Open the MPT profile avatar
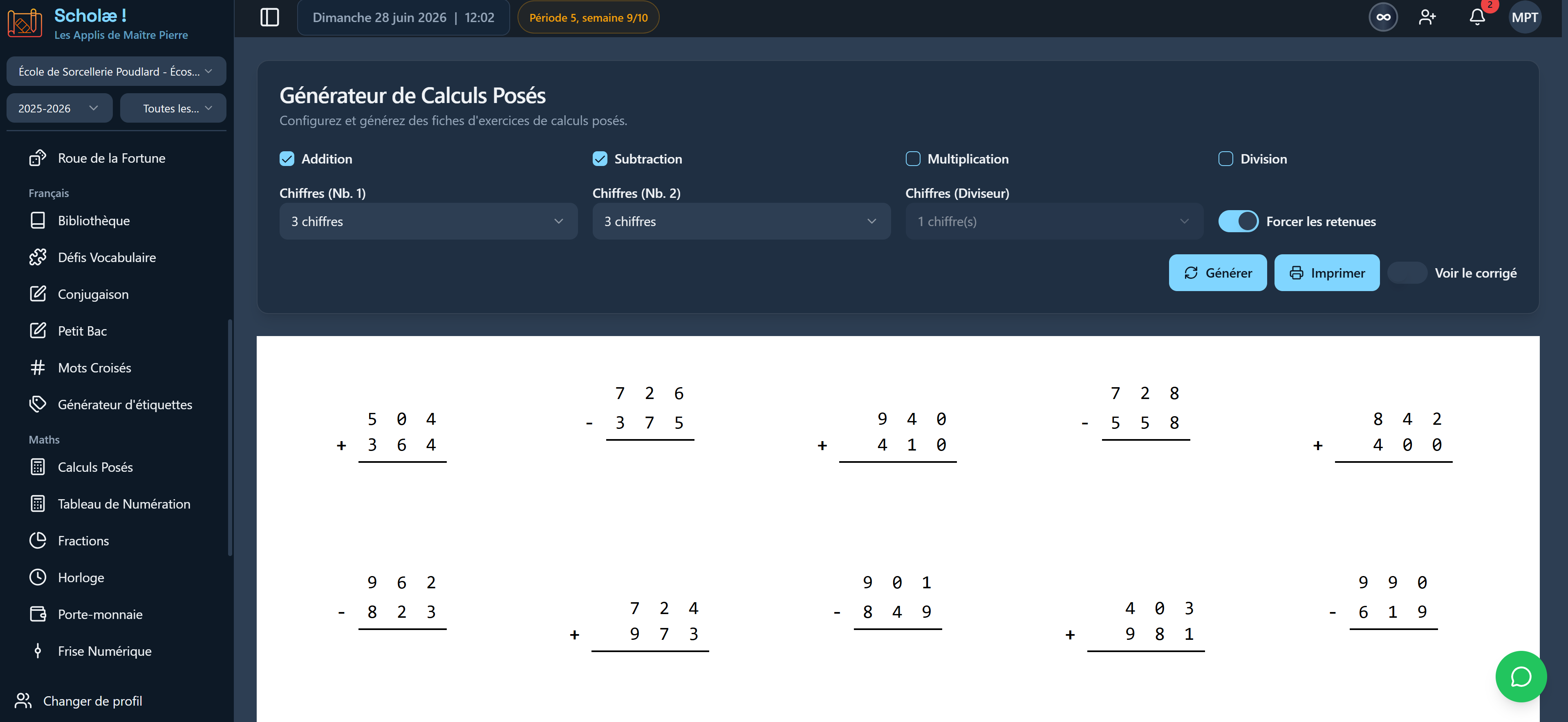Image resolution: width=1568 pixels, height=722 pixels. (1524, 17)
